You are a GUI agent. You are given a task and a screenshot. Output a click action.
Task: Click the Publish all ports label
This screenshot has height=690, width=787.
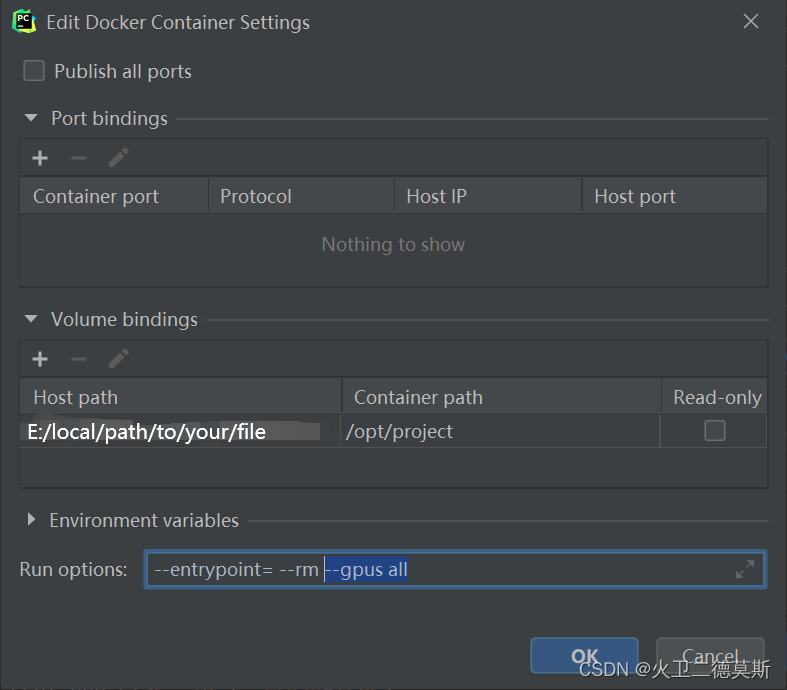(x=123, y=71)
